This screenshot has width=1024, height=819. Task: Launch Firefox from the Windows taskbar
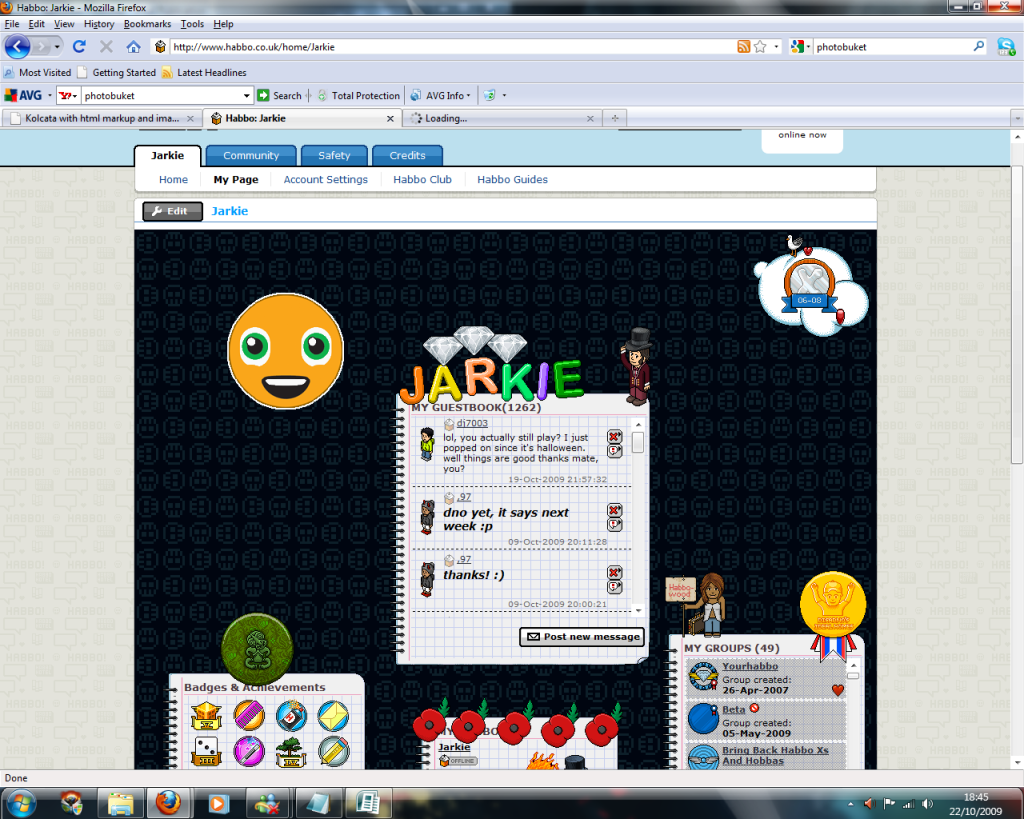click(x=166, y=802)
